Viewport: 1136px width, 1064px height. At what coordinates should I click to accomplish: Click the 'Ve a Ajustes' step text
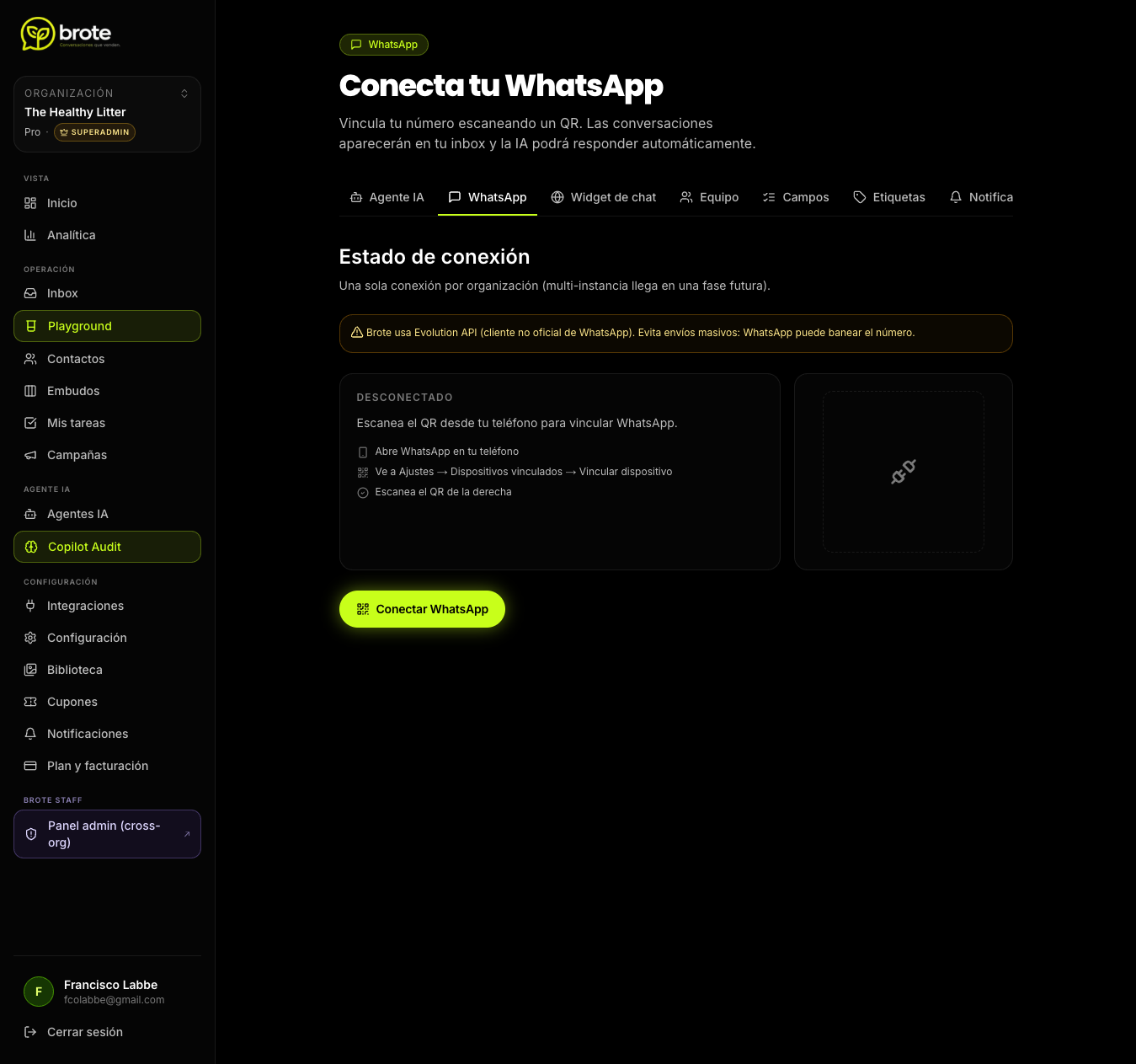pyautogui.click(x=524, y=472)
